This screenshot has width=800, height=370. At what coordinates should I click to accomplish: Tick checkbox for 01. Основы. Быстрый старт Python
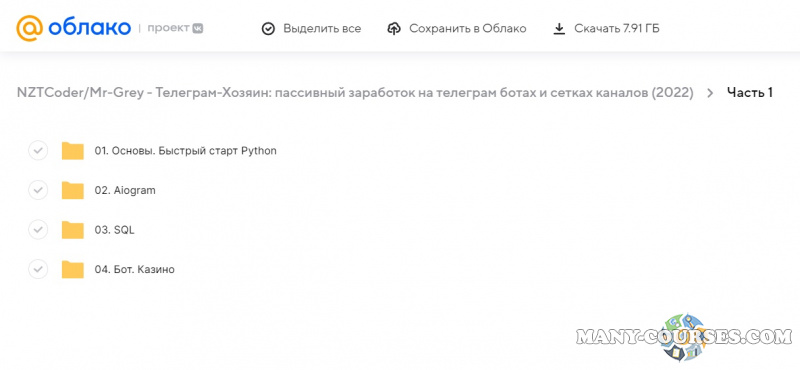(x=38, y=151)
